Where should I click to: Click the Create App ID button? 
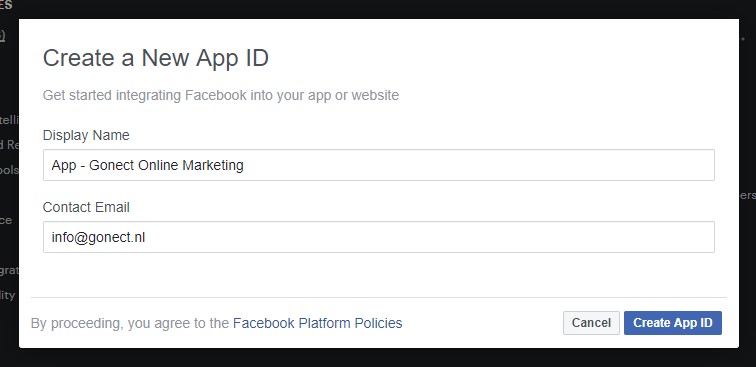point(673,323)
